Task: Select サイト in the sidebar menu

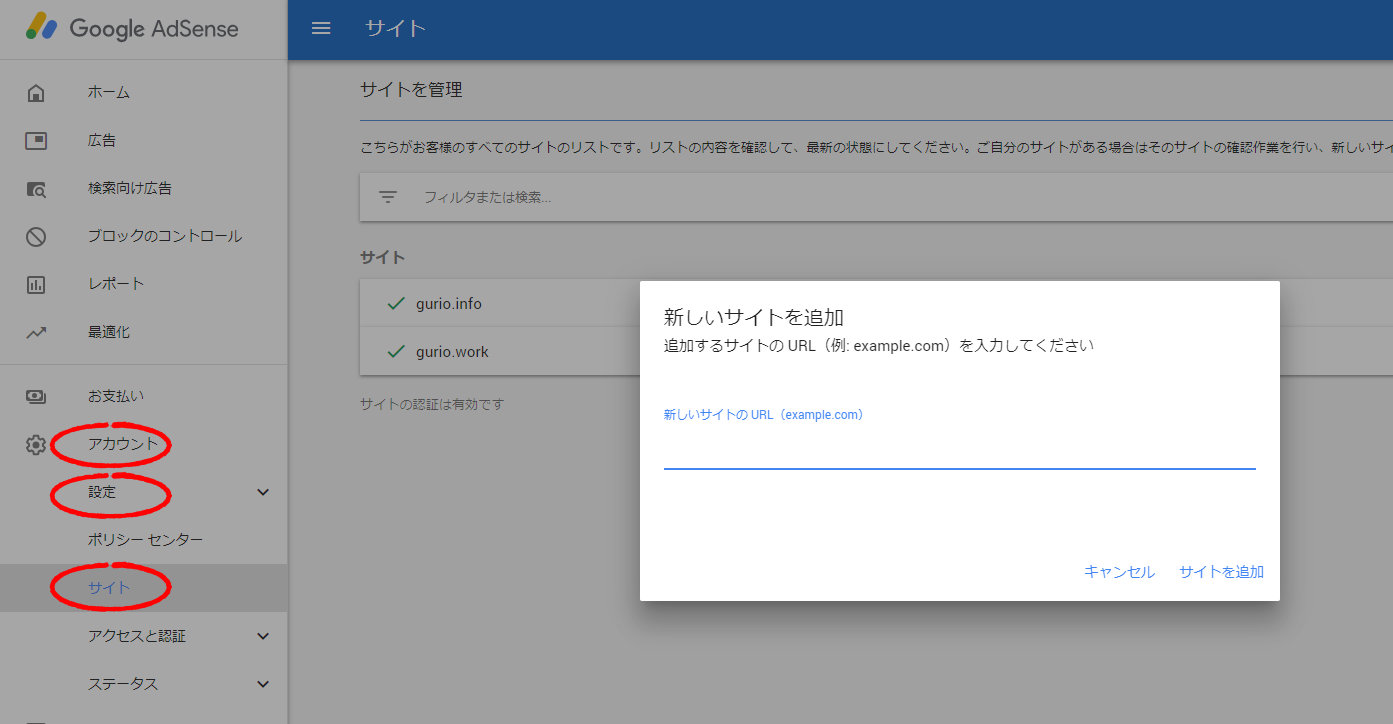Action: click(x=109, y=588)
